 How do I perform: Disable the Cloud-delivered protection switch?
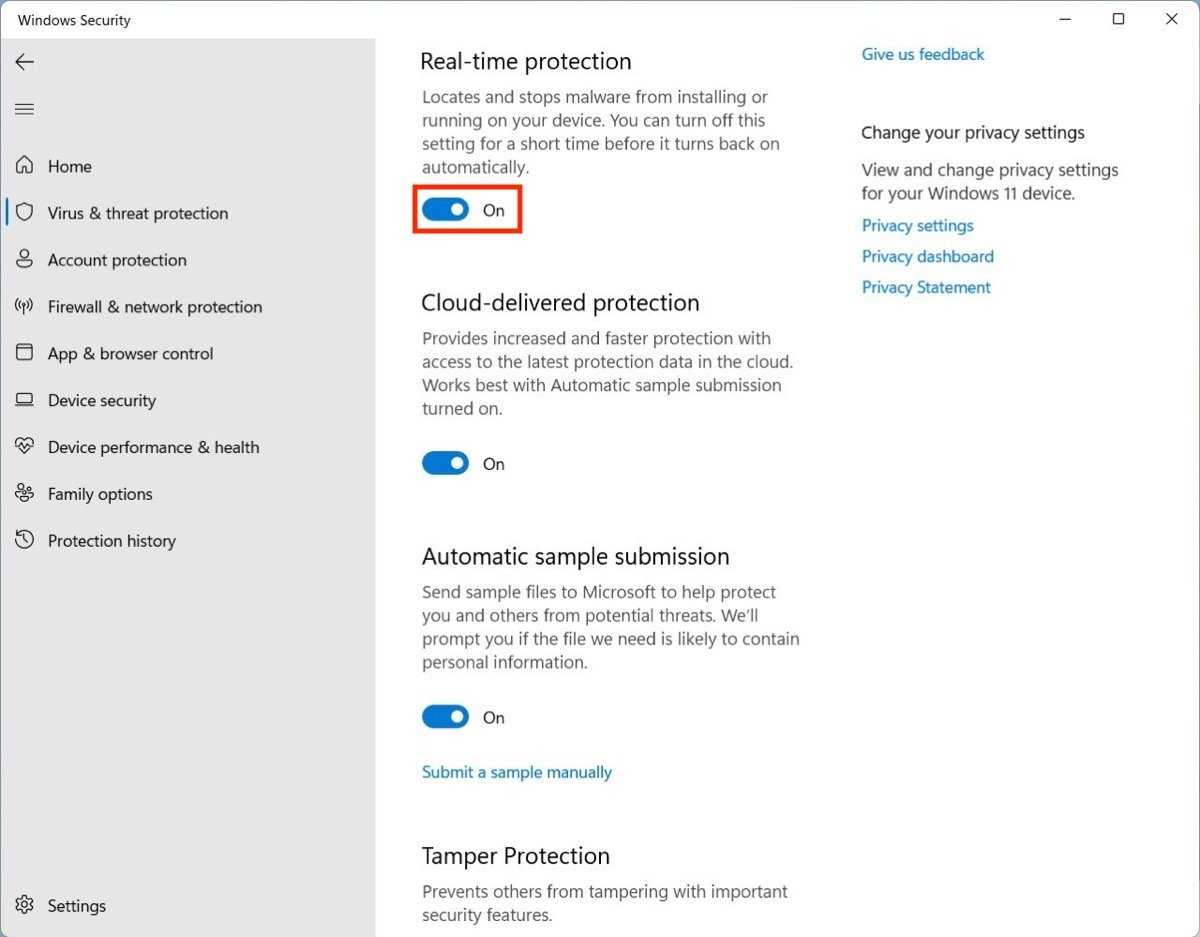(446, 464)
